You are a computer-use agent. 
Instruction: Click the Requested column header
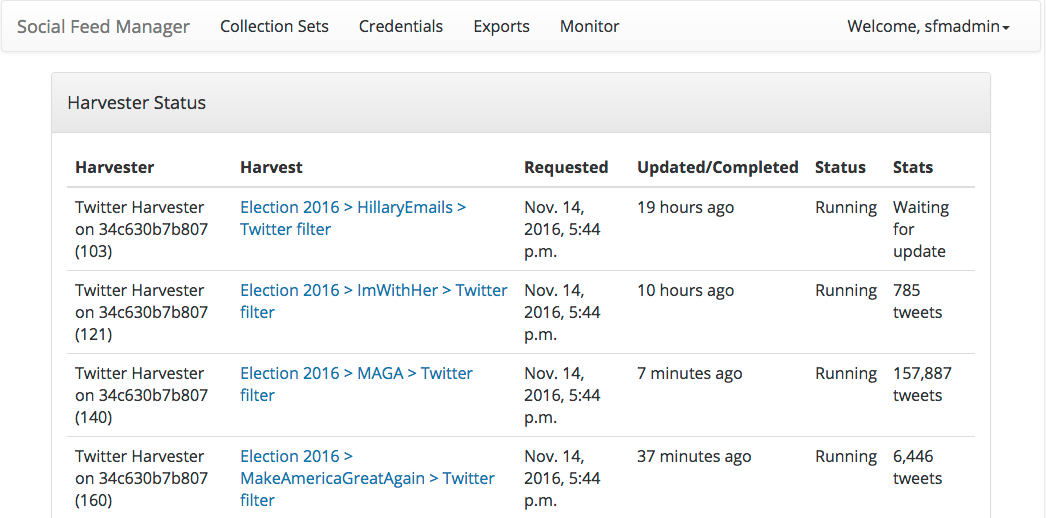click(566, 167)
